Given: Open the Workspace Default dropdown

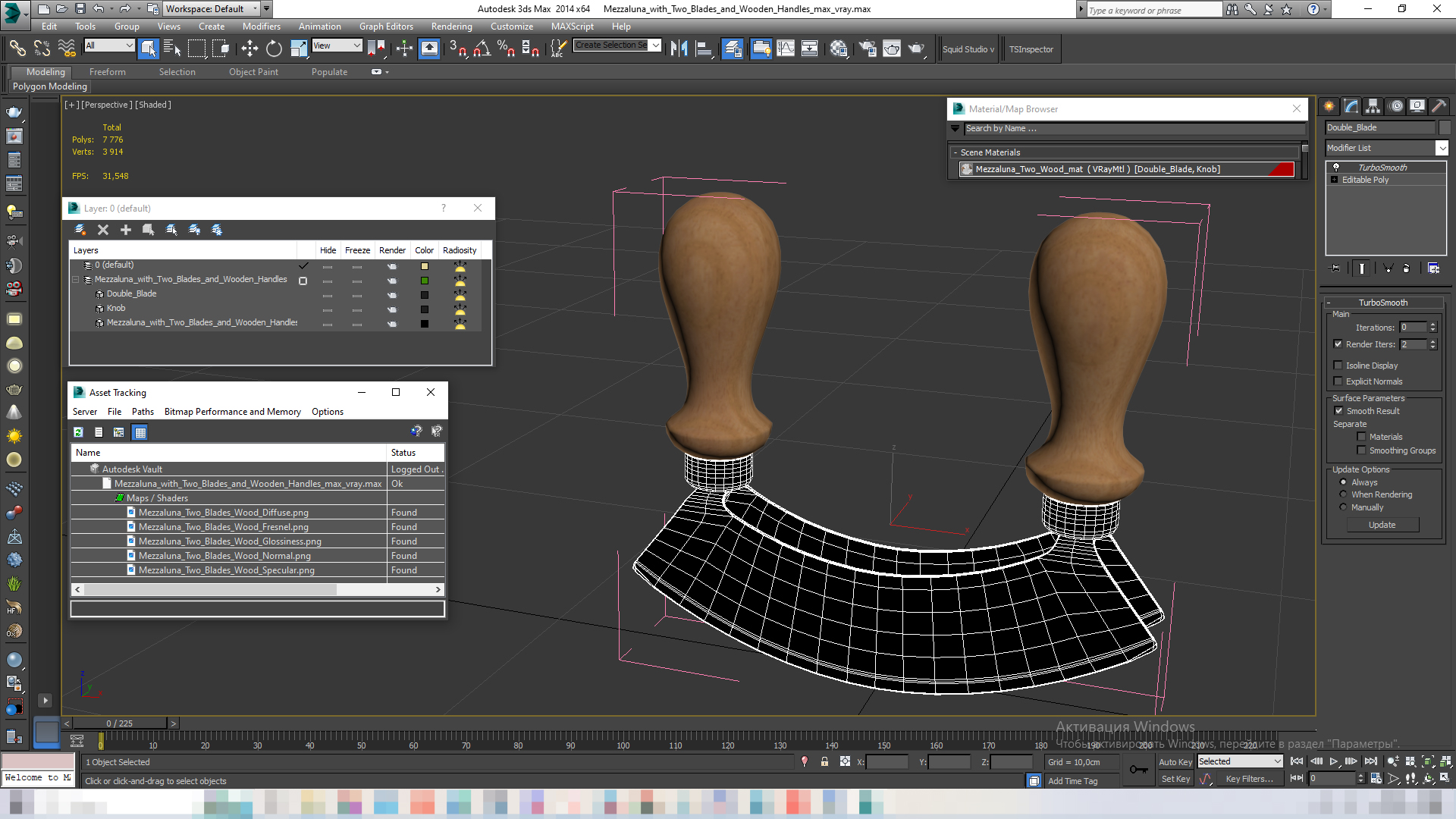Looking at the screenshot, I should click(x=212, y=9).
